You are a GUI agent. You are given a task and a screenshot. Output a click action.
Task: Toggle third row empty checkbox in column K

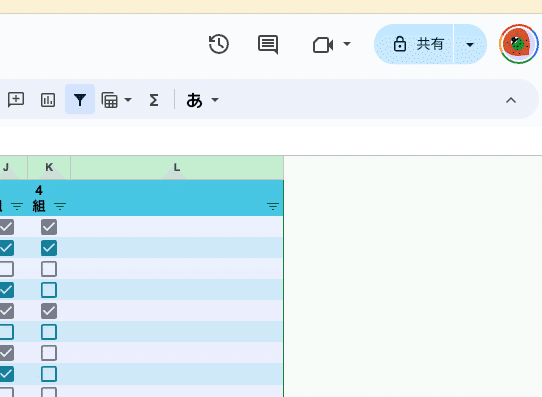tap(49, 269)
